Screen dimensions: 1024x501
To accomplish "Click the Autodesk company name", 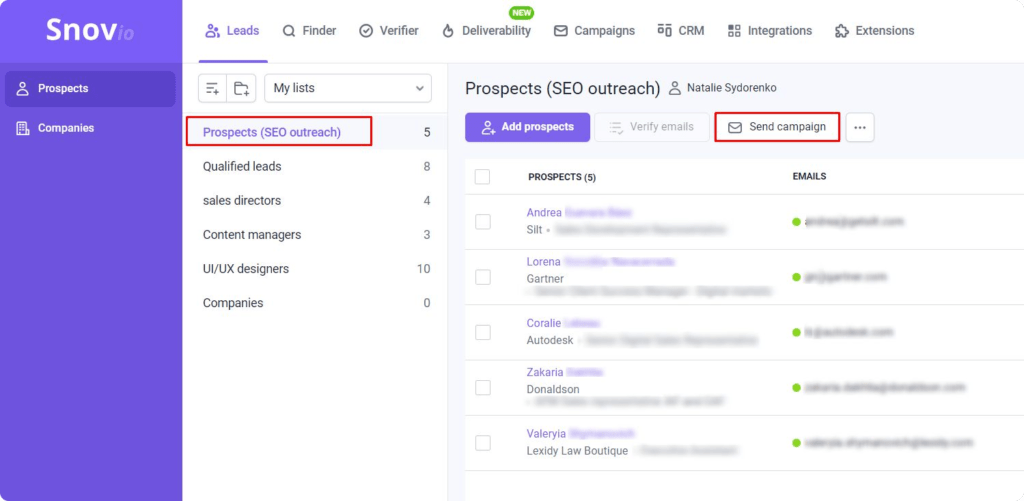I will click(x=550, y=340).
